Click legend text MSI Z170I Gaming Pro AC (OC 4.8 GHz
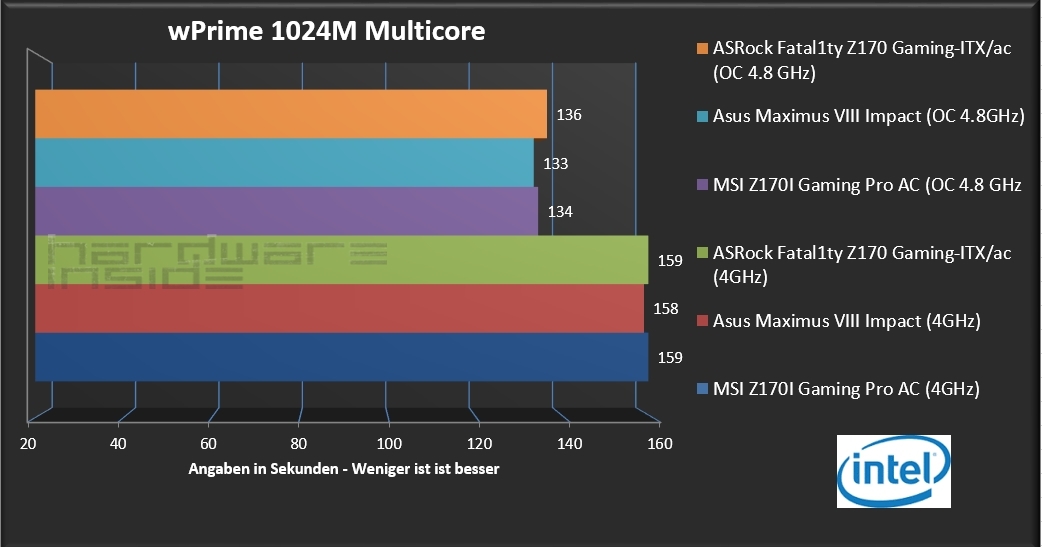 point(867,185)
